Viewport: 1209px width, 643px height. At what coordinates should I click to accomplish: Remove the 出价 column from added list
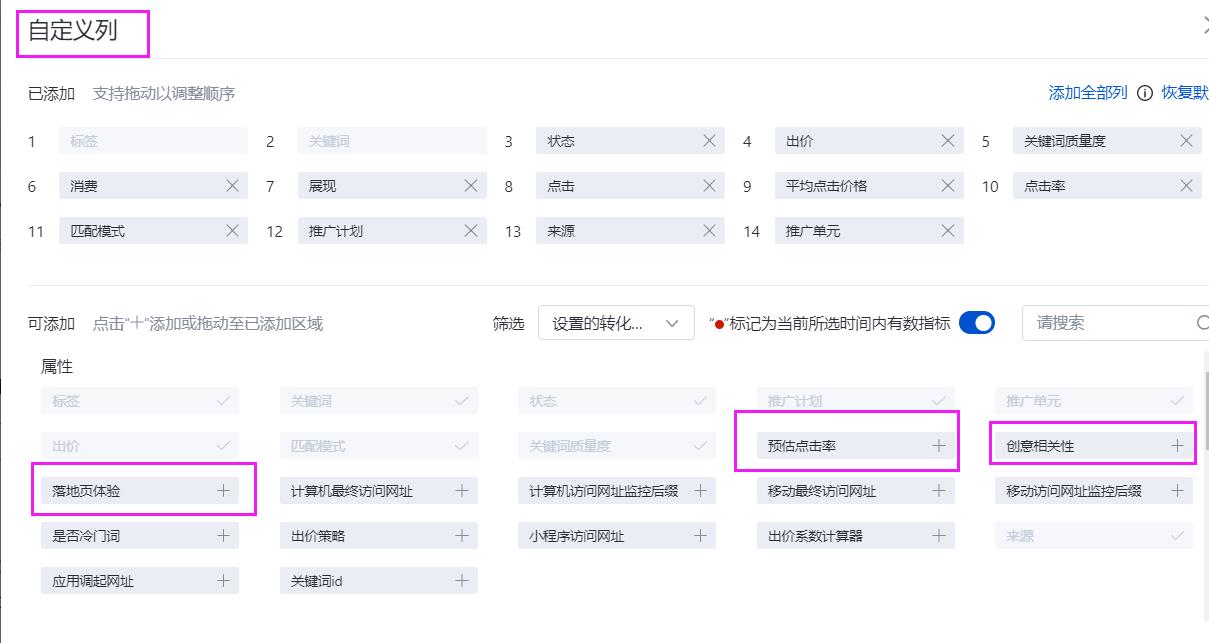[948, 141]
